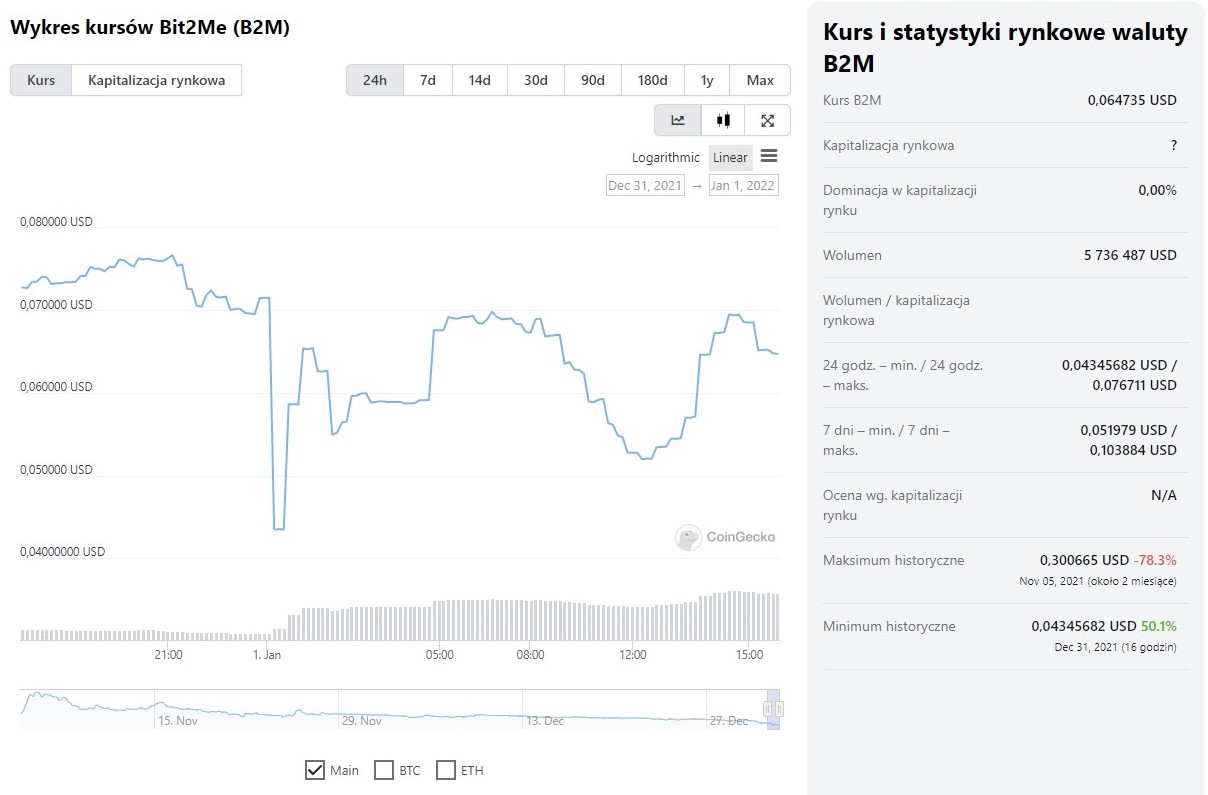Switch to Kapitalizacja rynkowa tab

(x=156, y=80)
